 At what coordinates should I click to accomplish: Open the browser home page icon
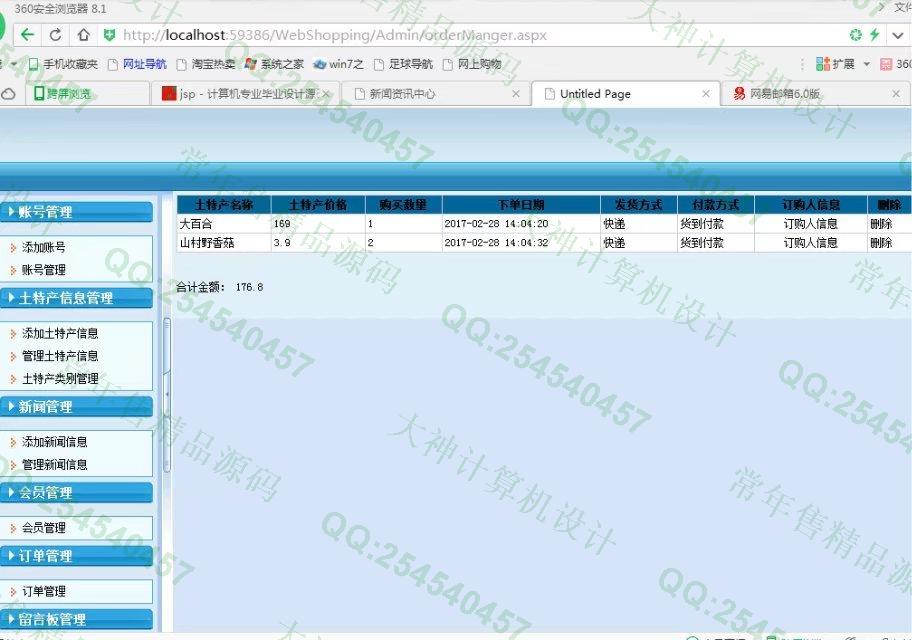tap(84, 35)
